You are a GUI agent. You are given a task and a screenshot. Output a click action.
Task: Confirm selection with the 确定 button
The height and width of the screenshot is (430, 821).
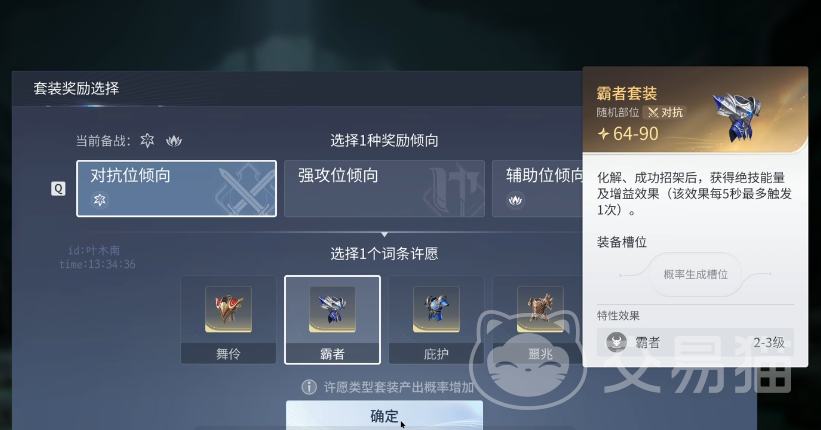384,415
